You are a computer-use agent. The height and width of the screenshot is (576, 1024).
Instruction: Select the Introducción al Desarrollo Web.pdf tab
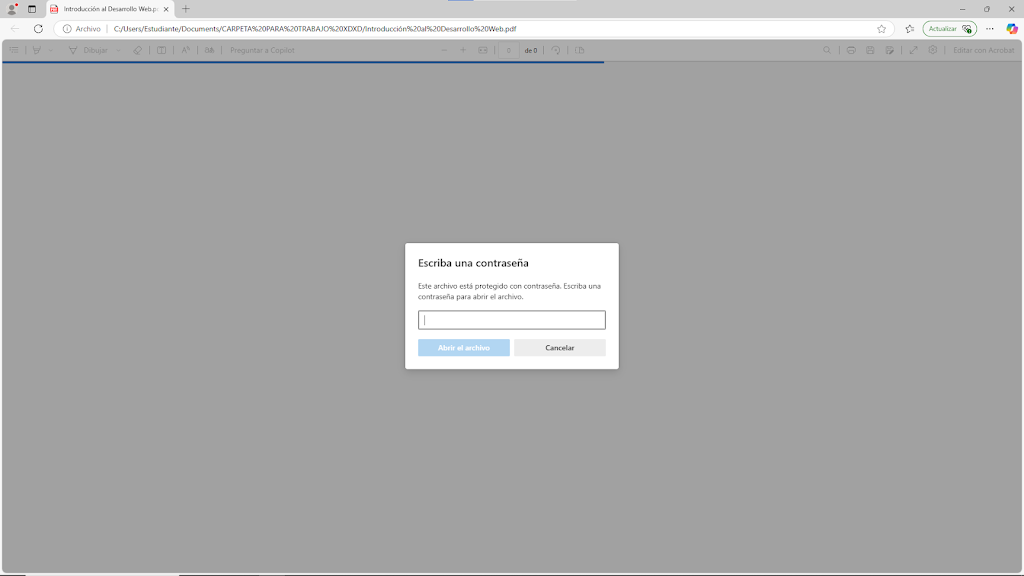[105, 9]
